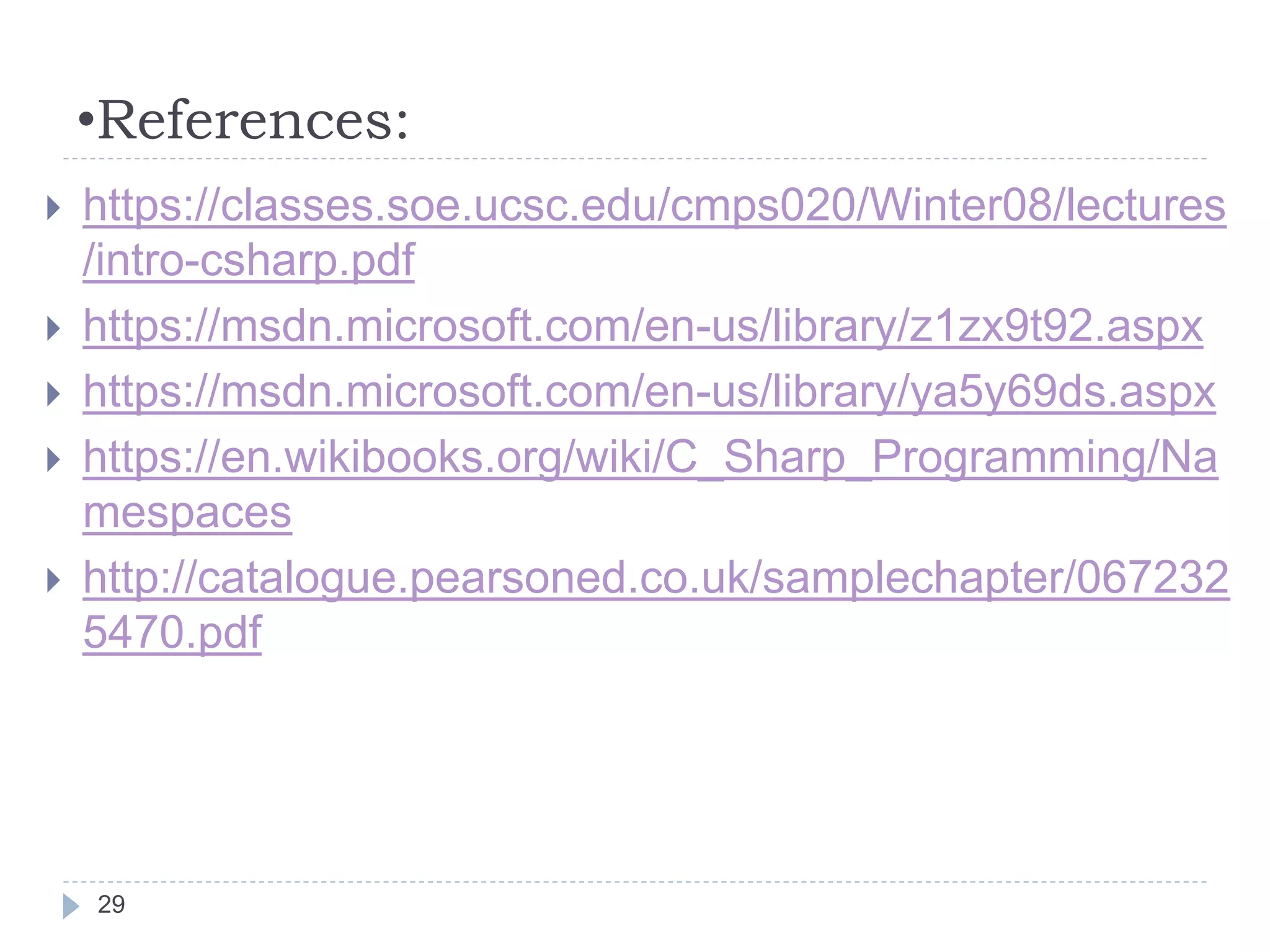Image resolution: width=1270 pixels, height=952 pixels.
Task: Click the "/intro-csharp.pdf" link text
Action: click(249, 260)
